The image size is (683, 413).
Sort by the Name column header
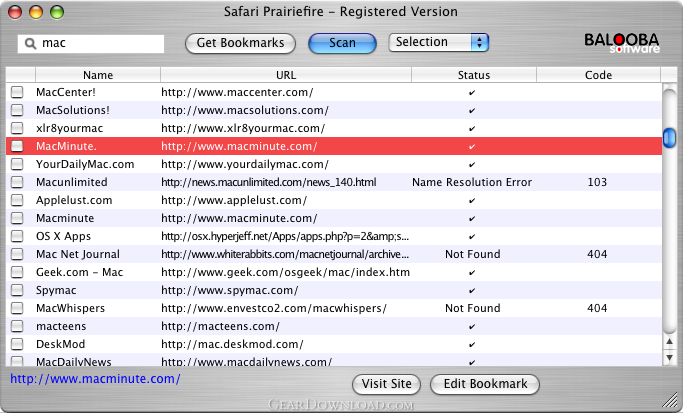(x=98, y=75)
